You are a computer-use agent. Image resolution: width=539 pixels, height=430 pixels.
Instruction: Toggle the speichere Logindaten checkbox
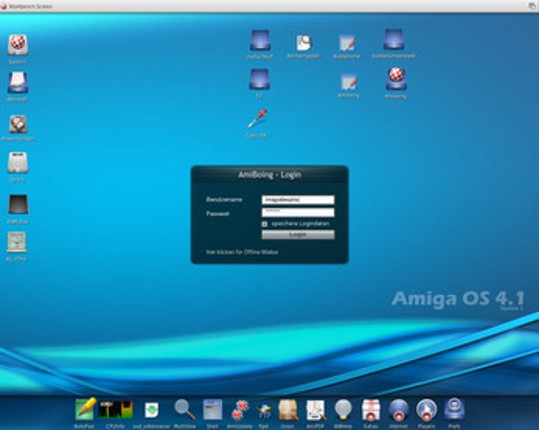pos(264,224)
